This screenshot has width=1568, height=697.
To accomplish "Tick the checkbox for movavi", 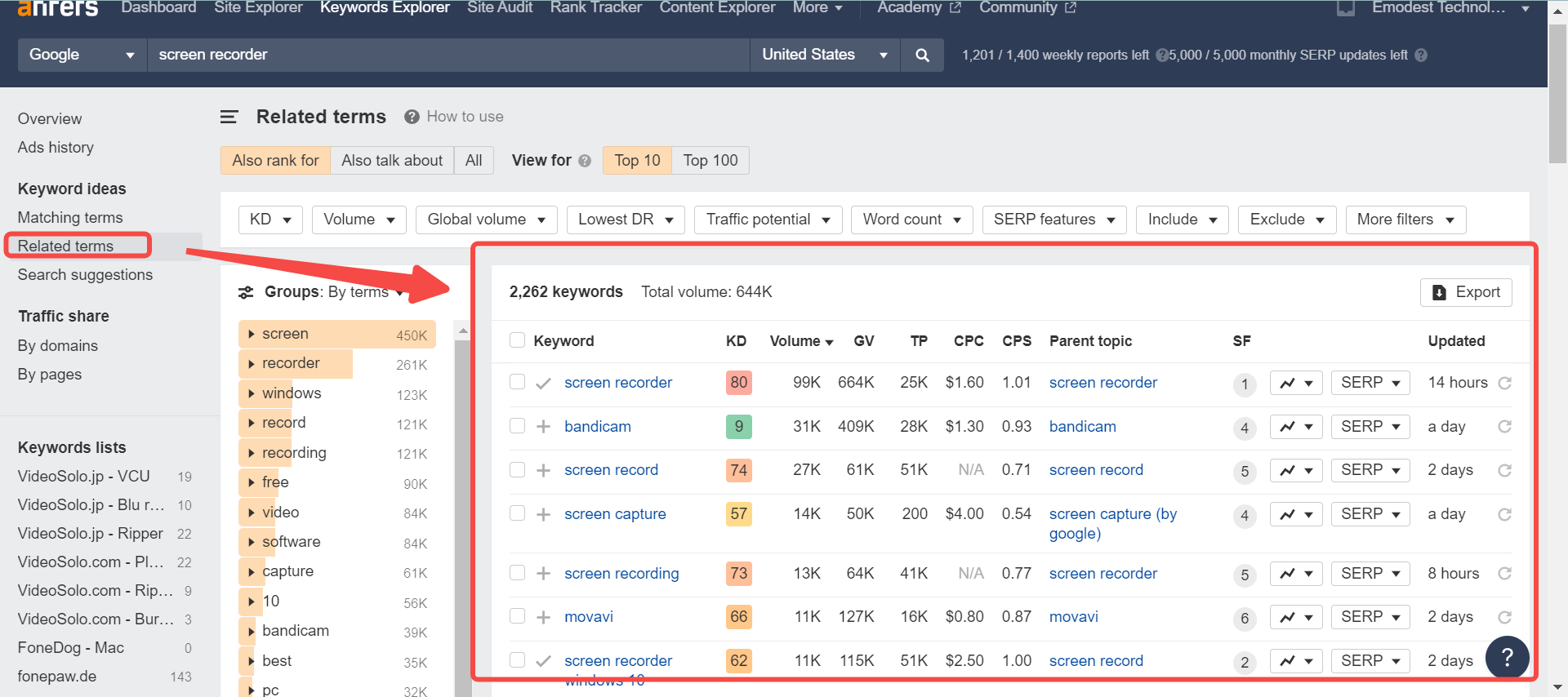I will pyautogui.click(x=517, y=615).
